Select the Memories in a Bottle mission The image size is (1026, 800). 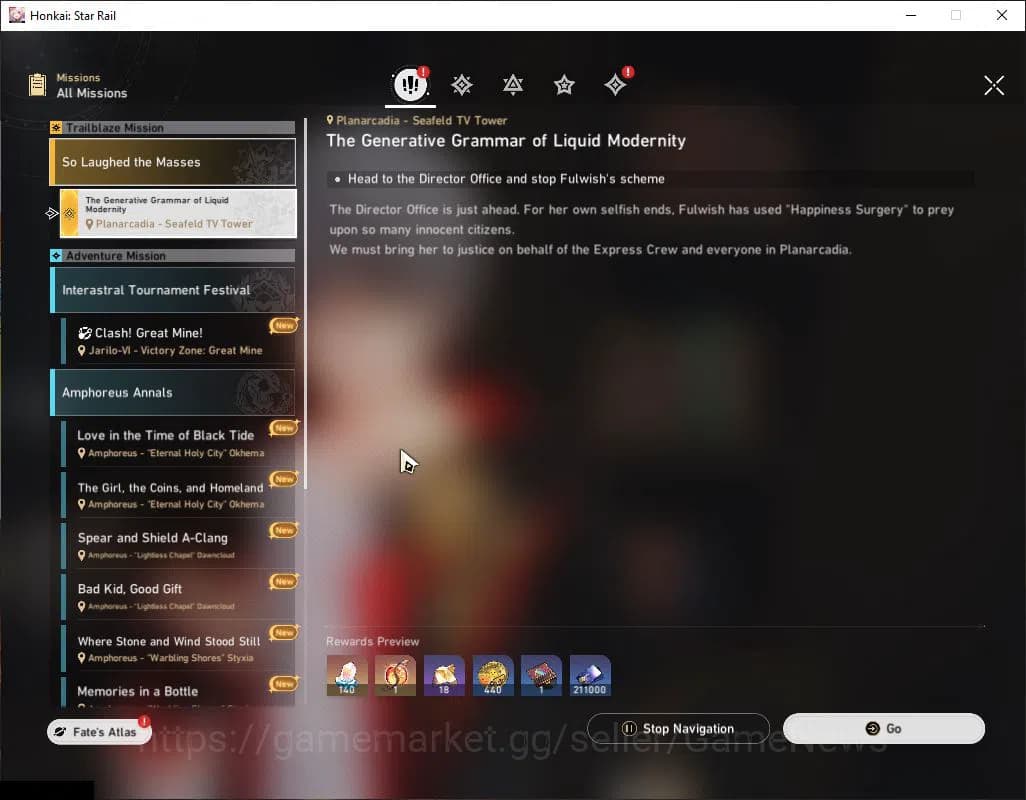[178, 692]
